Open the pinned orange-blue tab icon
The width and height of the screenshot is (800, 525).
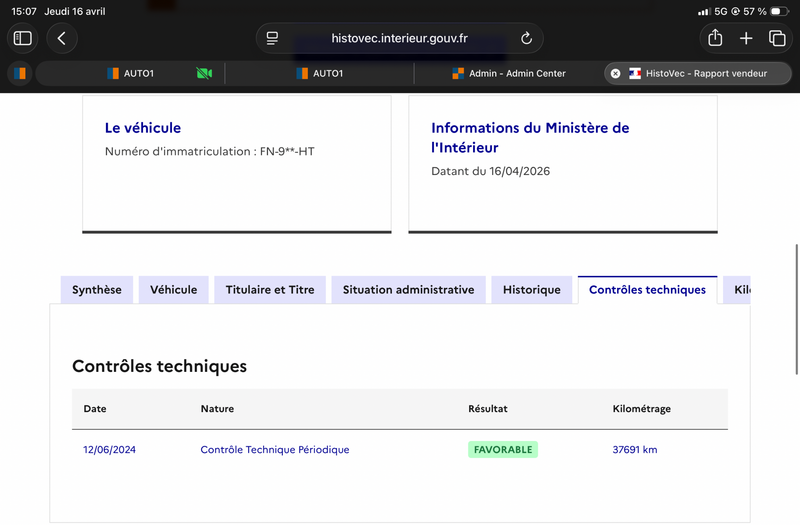20,73
